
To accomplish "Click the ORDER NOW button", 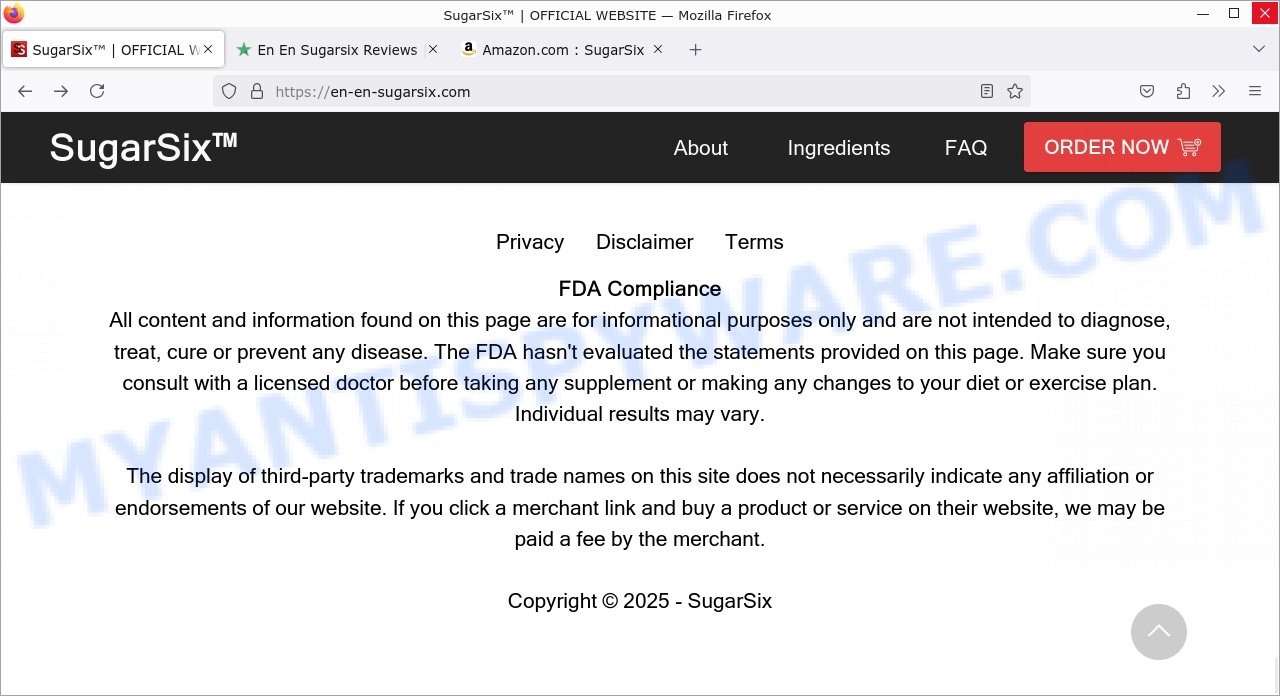I will coord(1122,147).
